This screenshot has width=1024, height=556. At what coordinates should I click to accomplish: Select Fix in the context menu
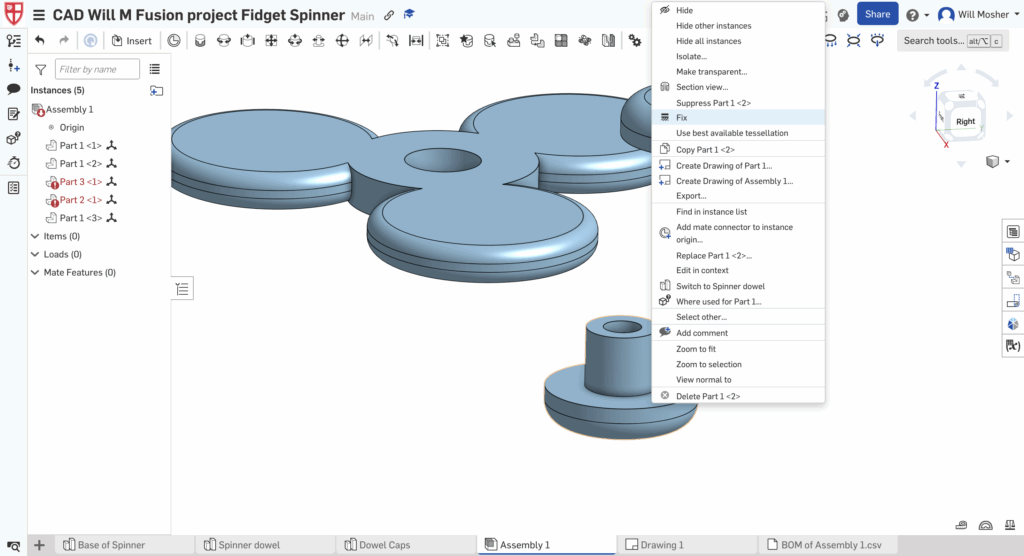click(x=682, y=118)
